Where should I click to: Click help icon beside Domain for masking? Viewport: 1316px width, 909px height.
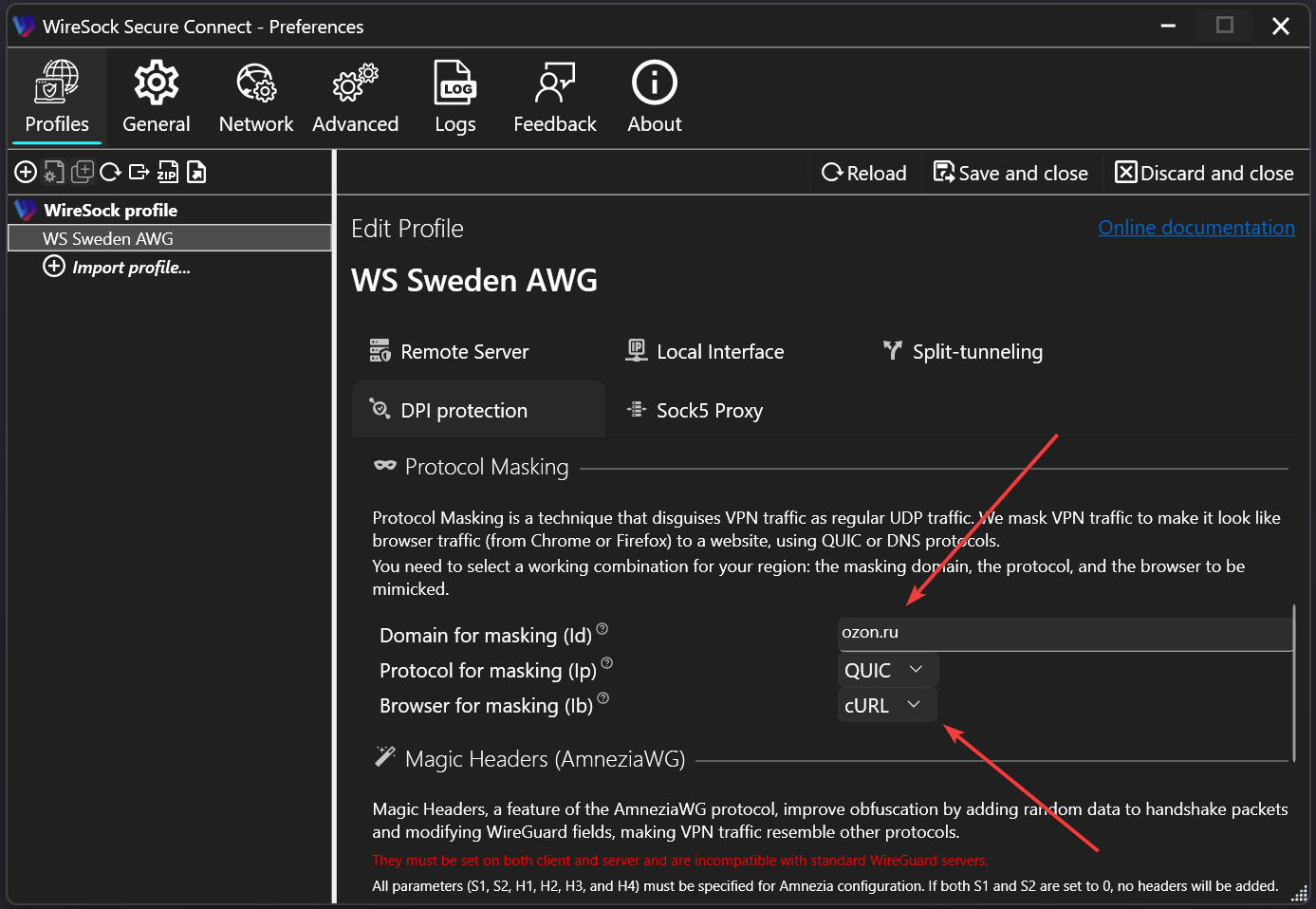(x=602, y=629)
